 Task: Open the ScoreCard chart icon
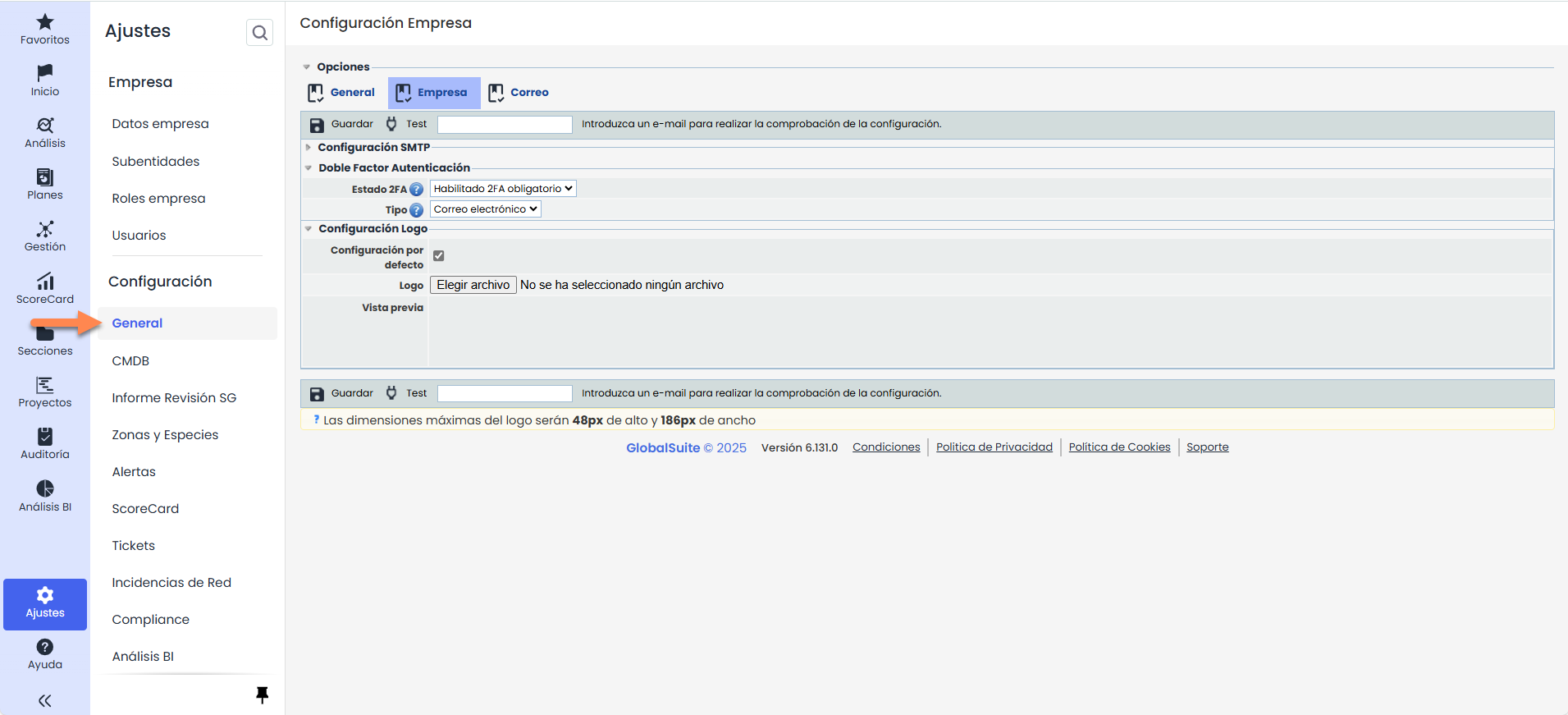click(45, 282)
